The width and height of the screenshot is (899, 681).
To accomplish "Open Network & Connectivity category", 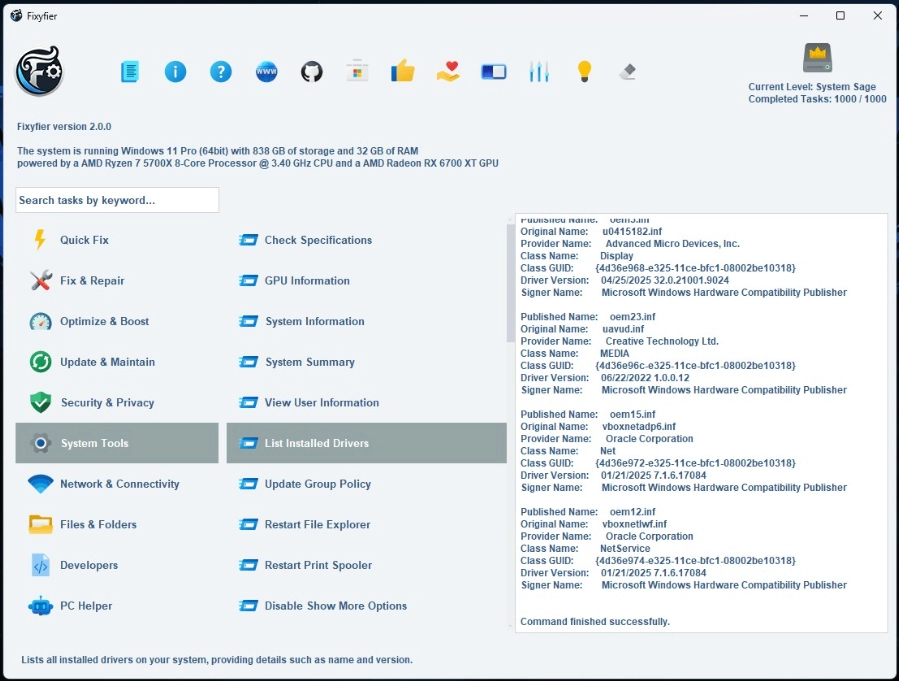I will point(117,484).
